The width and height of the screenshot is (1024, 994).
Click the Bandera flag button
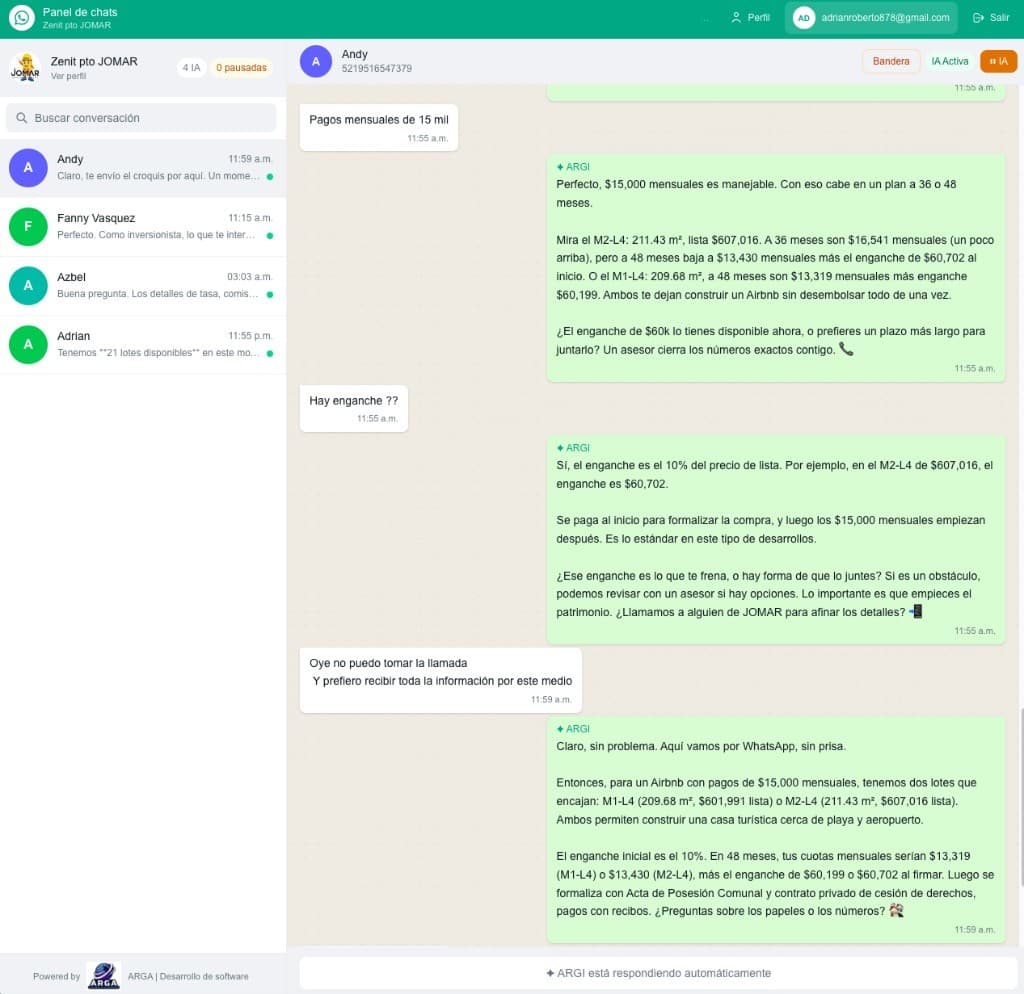[891, 61]
